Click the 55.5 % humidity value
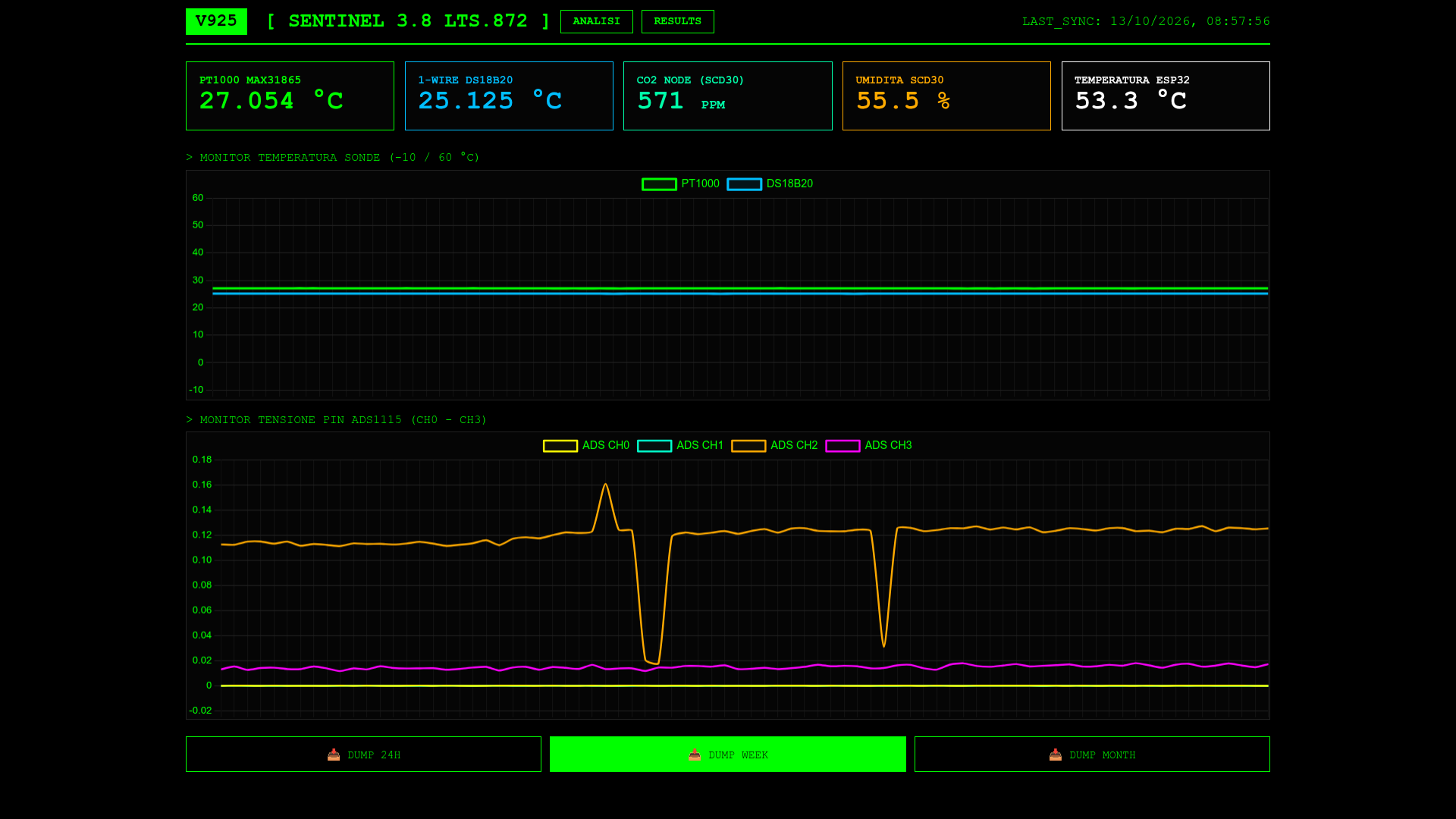 click(903, 101)
